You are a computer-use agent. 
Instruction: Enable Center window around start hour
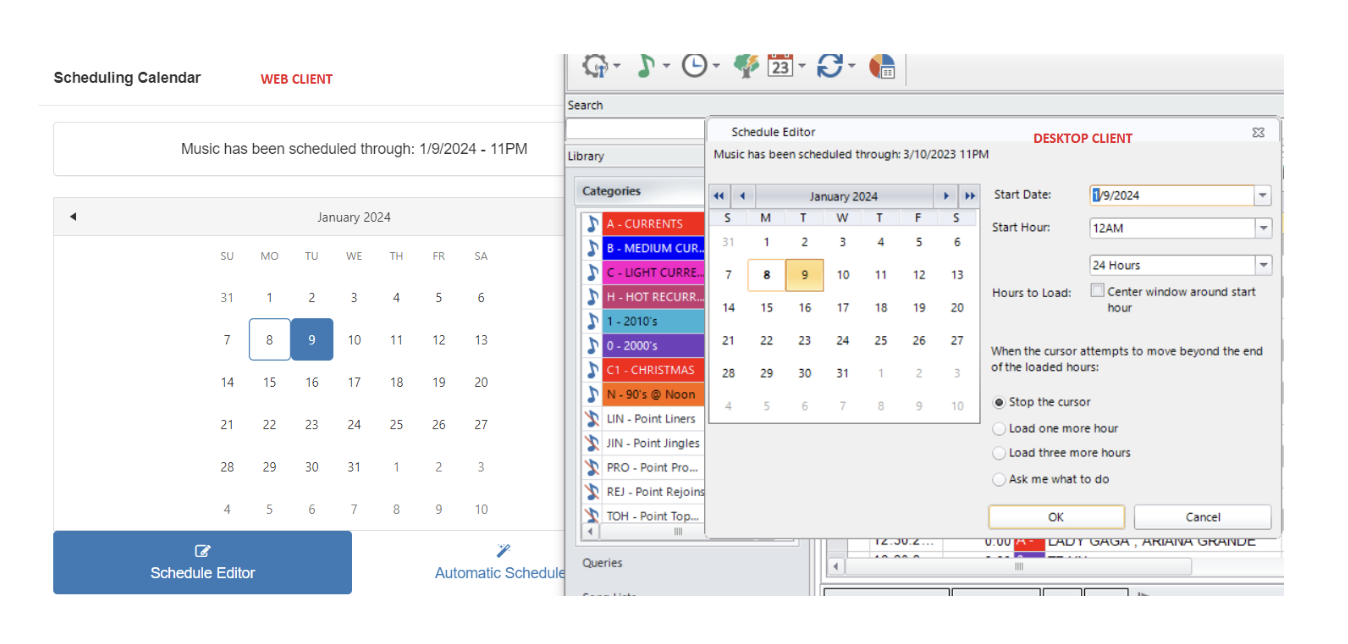coord(1098,290)
